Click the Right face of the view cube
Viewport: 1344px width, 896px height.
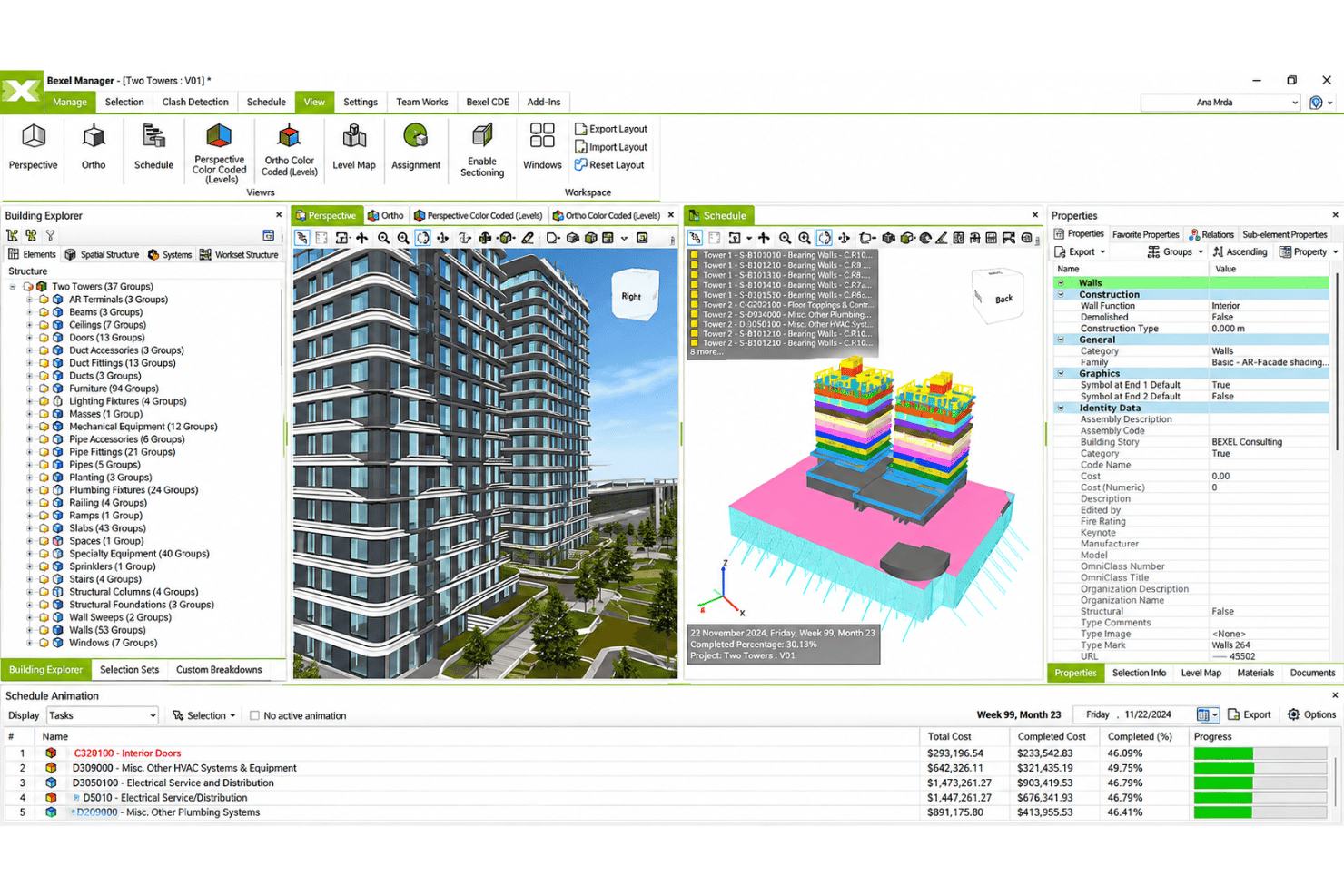631,297
